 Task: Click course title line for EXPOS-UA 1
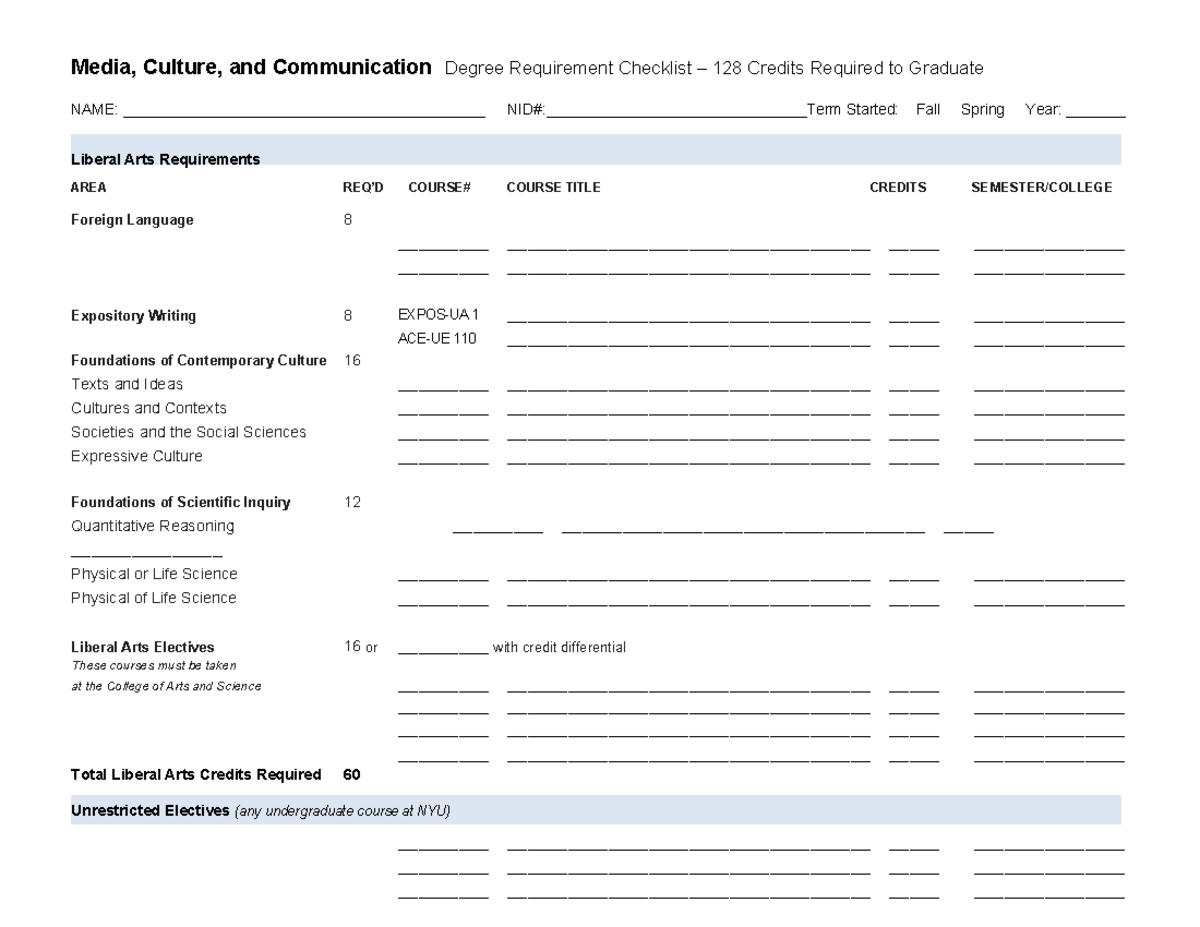[x=689, y=321]
